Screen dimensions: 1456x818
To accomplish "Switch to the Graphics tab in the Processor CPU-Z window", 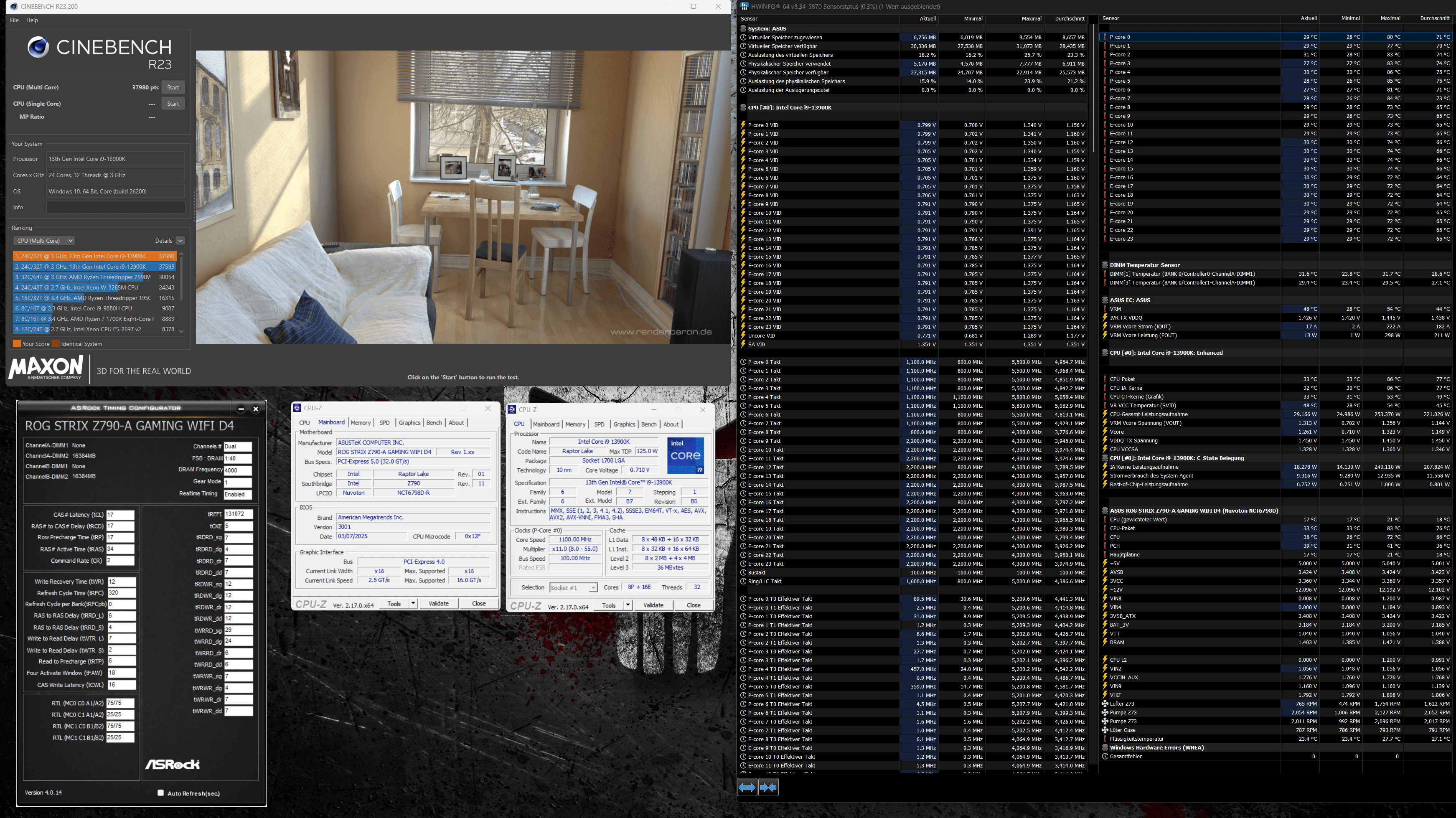I will 624,424.
